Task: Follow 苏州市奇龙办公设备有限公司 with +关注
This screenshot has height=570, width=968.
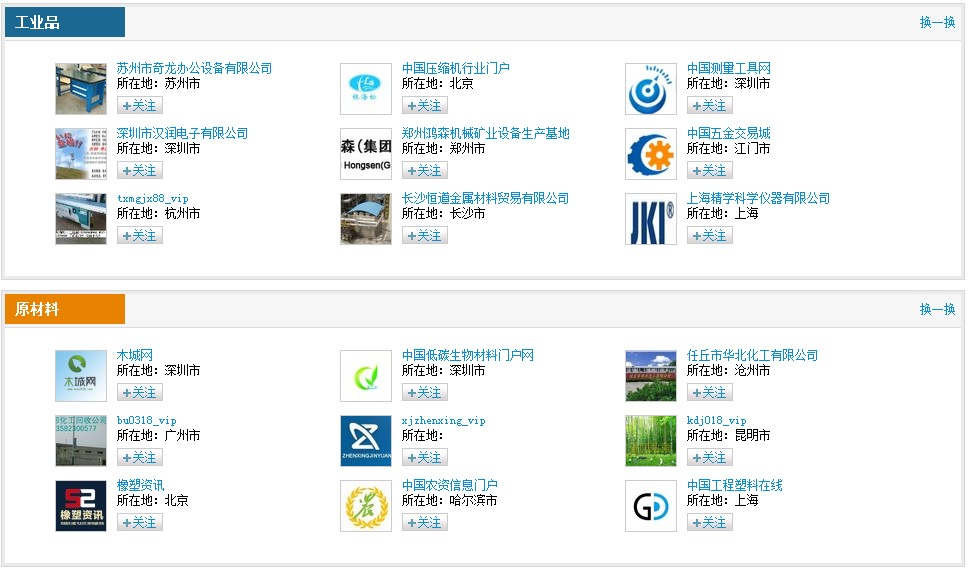Action: (139, 105)
